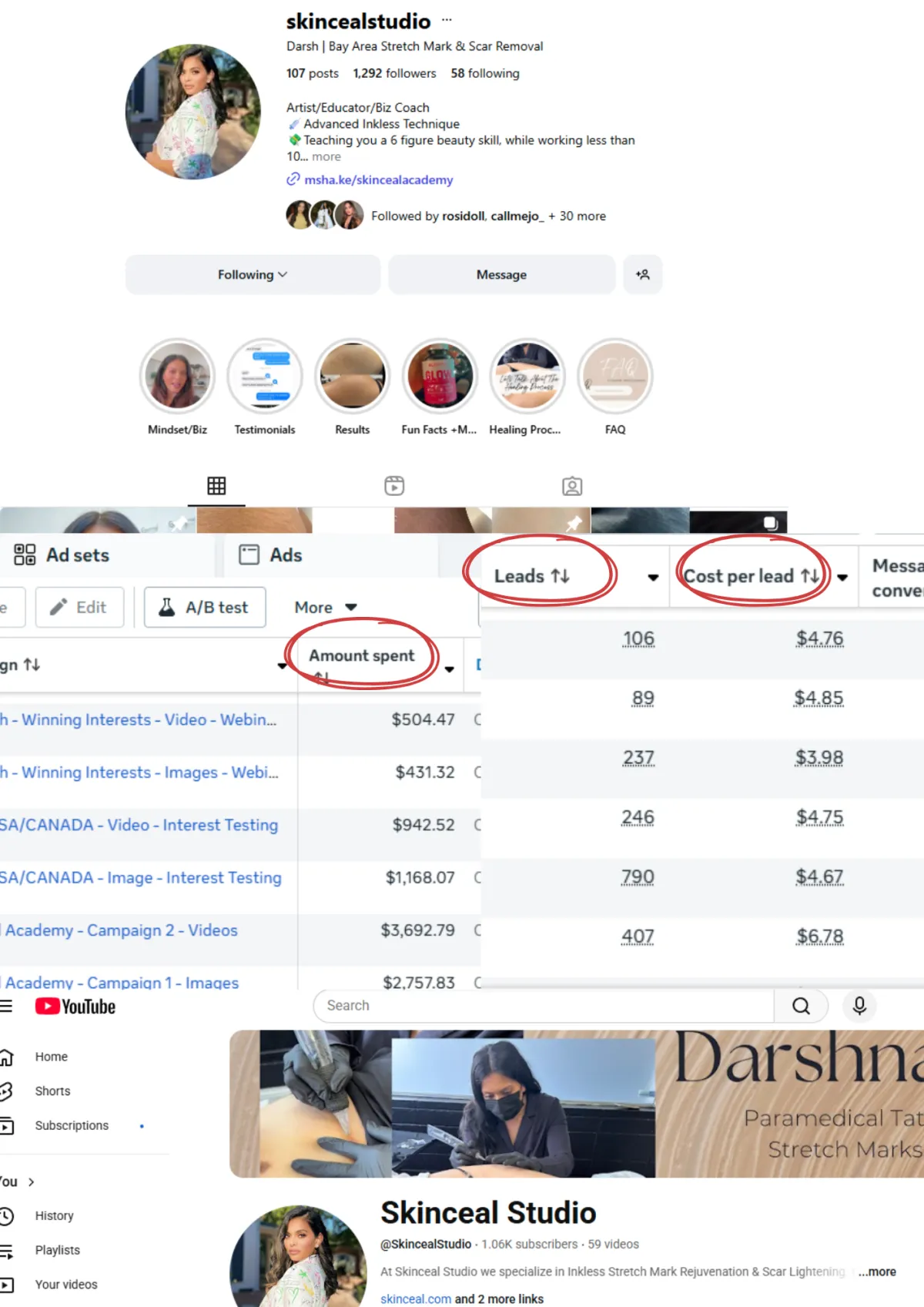Open YouTube Shorts
Viewport: 924px width, 1307px height.
tap(52, 1091)
